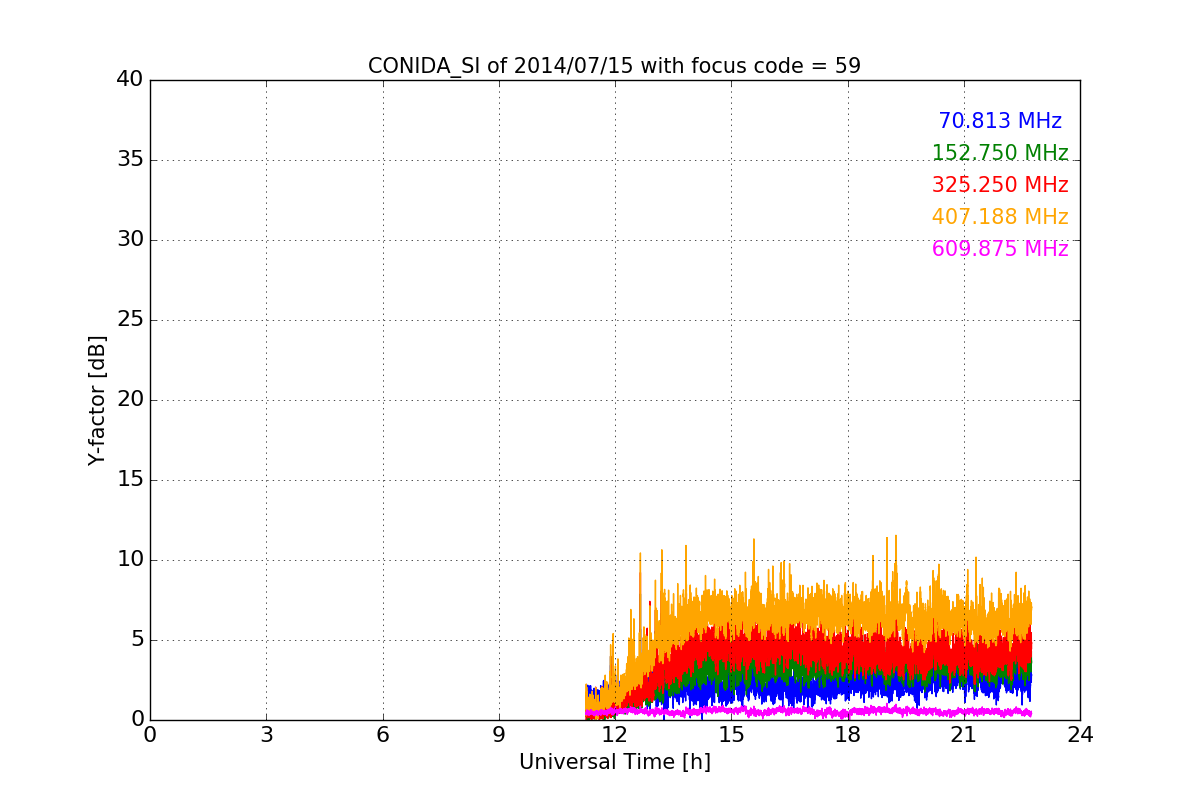1200x800 pixels.
Task: Select the 325.250 MHz legend label
Action: point(1000,185)
